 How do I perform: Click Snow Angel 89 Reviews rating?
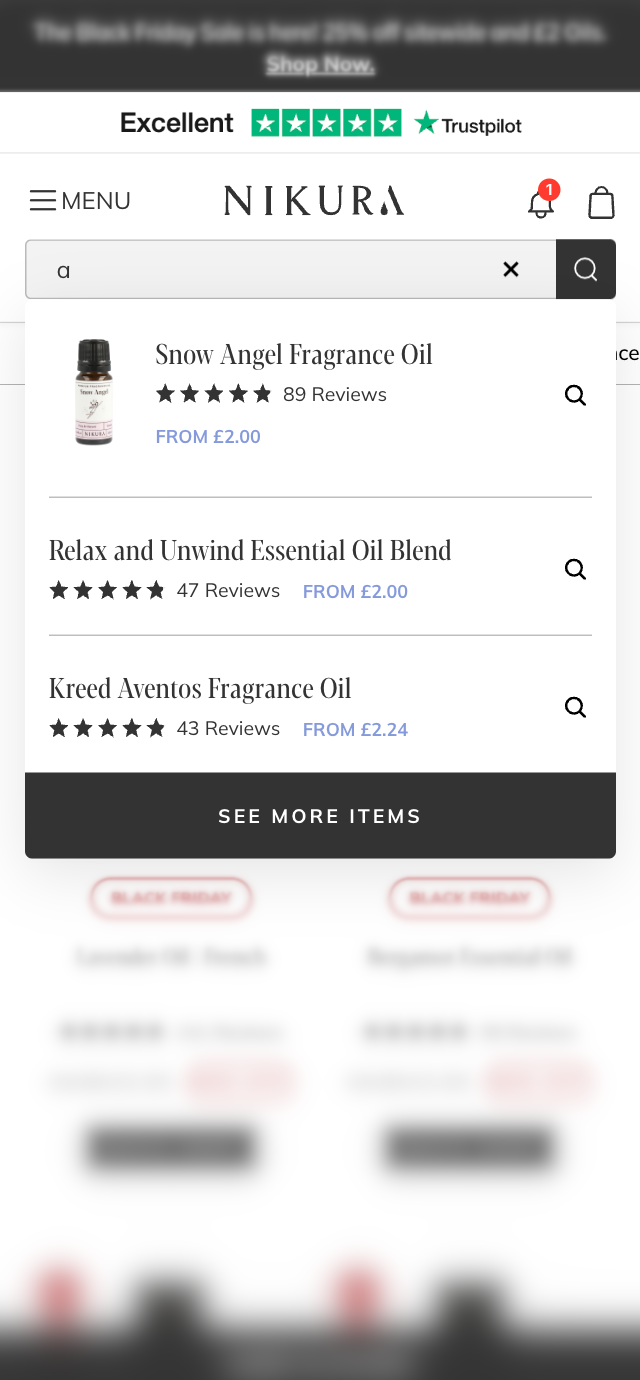(x=271, y=395)
